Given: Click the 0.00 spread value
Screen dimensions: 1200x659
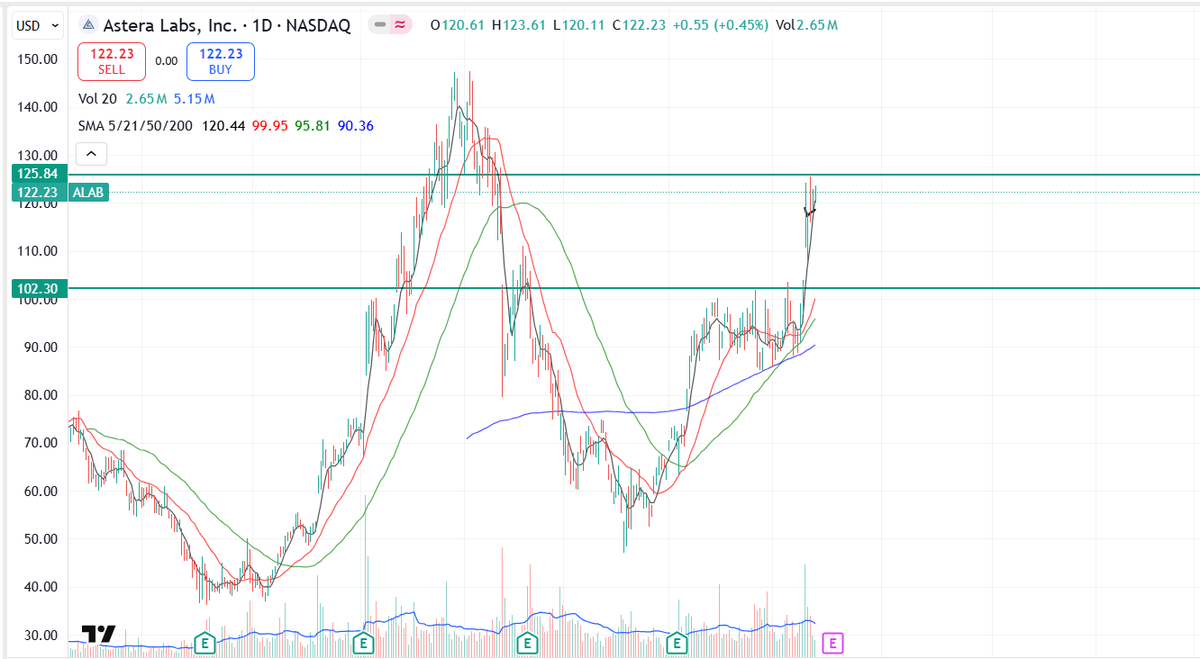Looking at the screenshot, I should click(x=166, y=61).
